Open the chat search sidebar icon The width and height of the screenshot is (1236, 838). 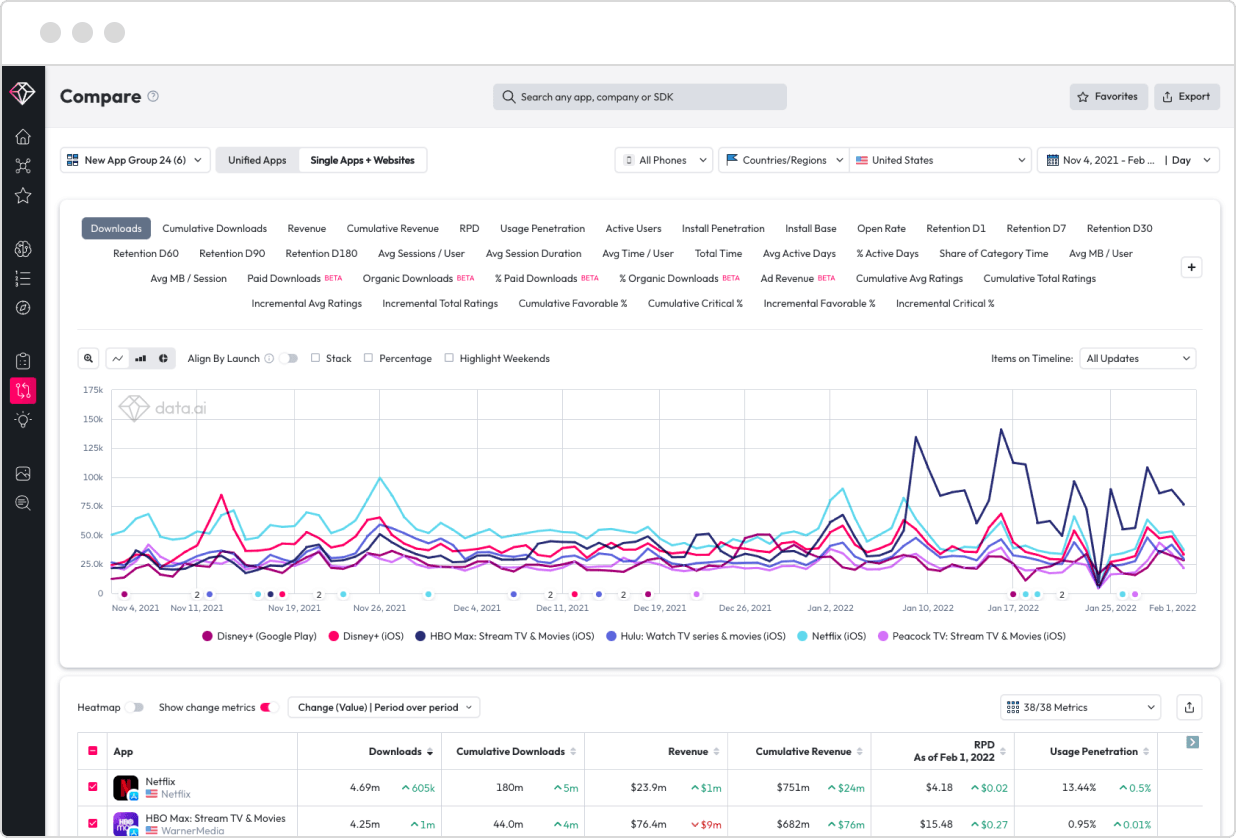pyautogui.click(x=23, y=502)
